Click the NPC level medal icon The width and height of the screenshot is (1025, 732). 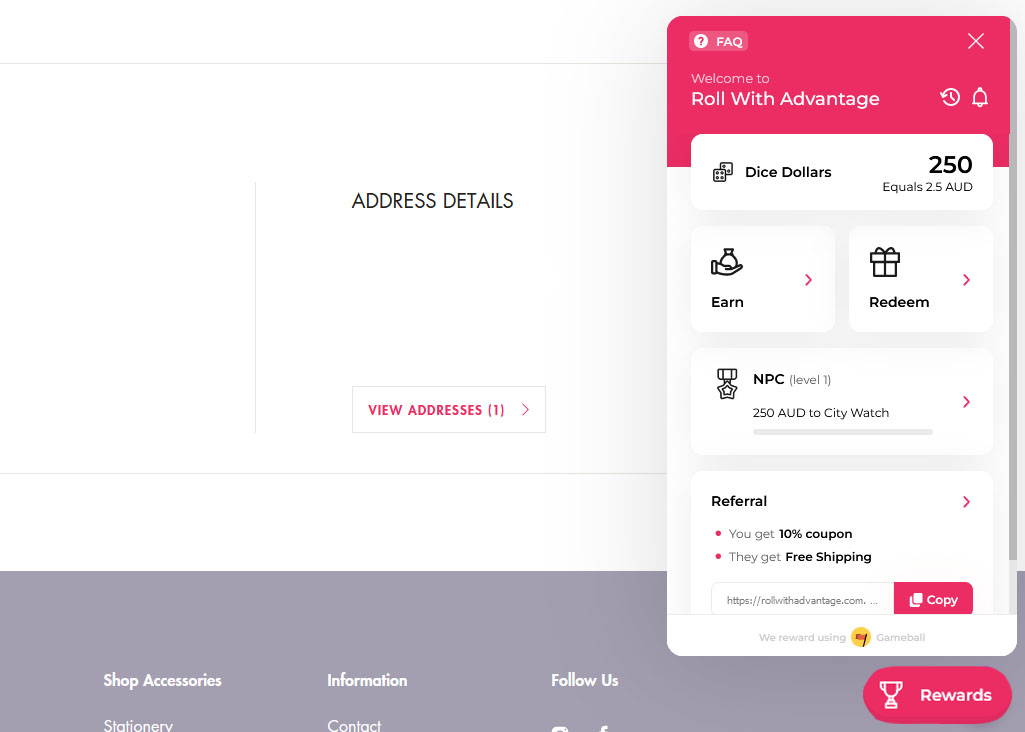click(x=727, y=384)
